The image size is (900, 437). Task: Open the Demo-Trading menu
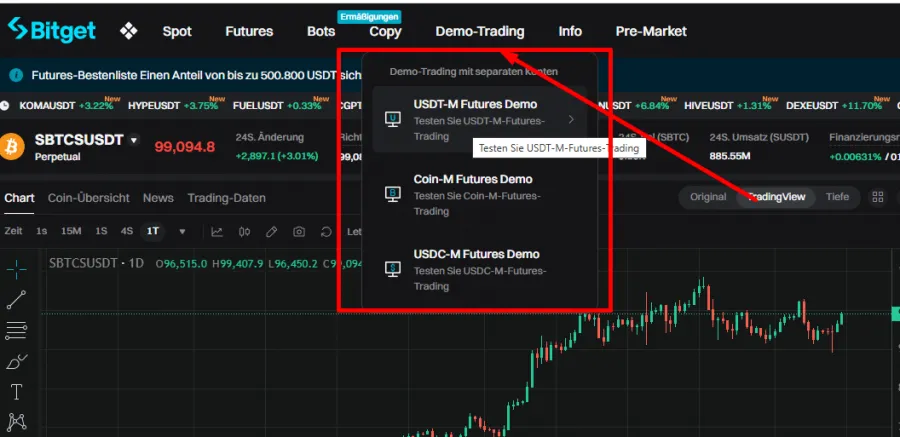click(x=480, y=32)
